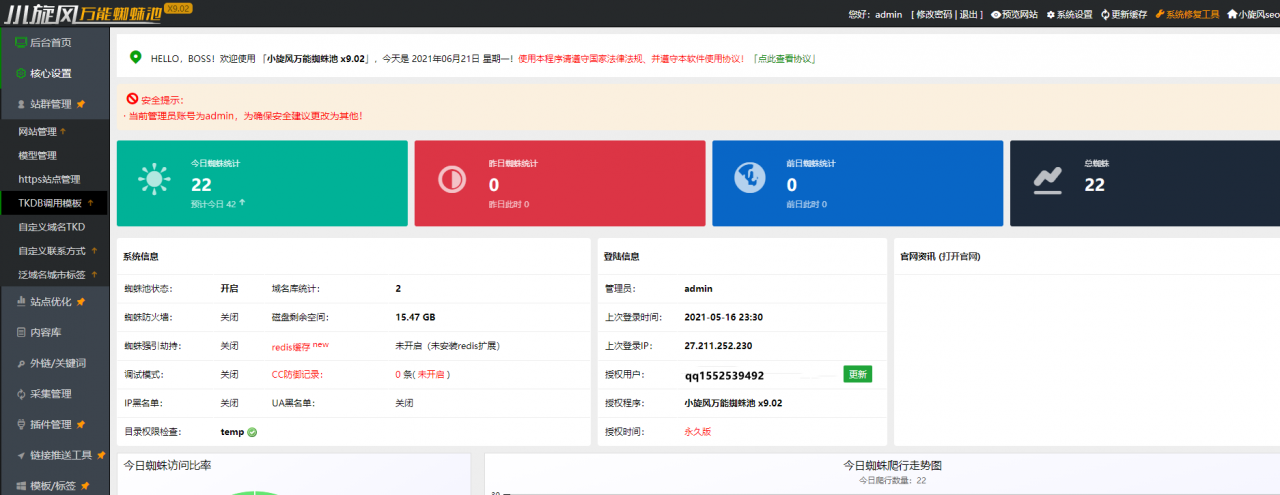The height and width of the screenshot is (495, 1280).
Task: Click the sun icon in today's spider stats card
Action: coord(154,180)
